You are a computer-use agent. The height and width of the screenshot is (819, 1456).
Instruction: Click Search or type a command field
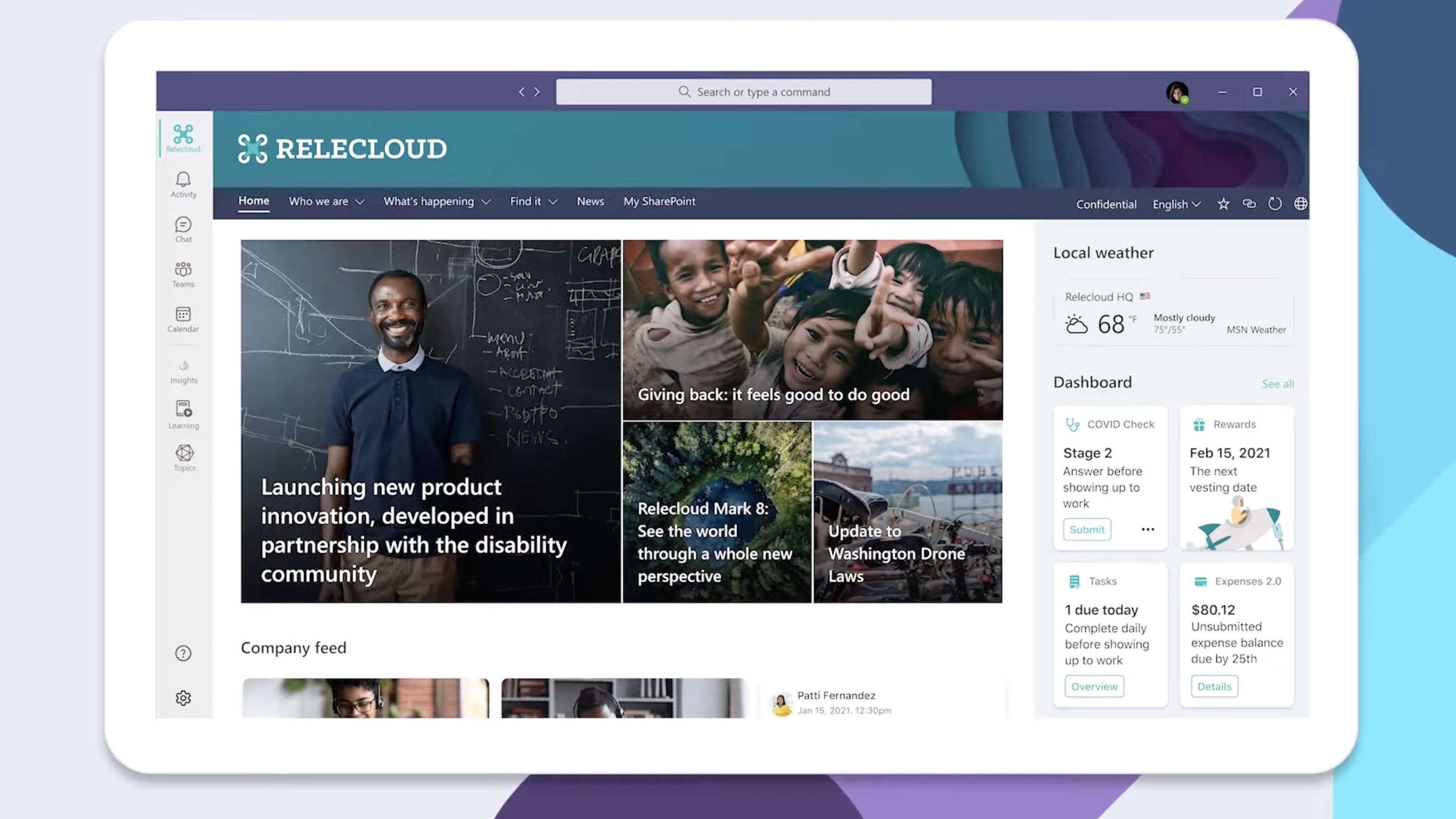(744, 92)
